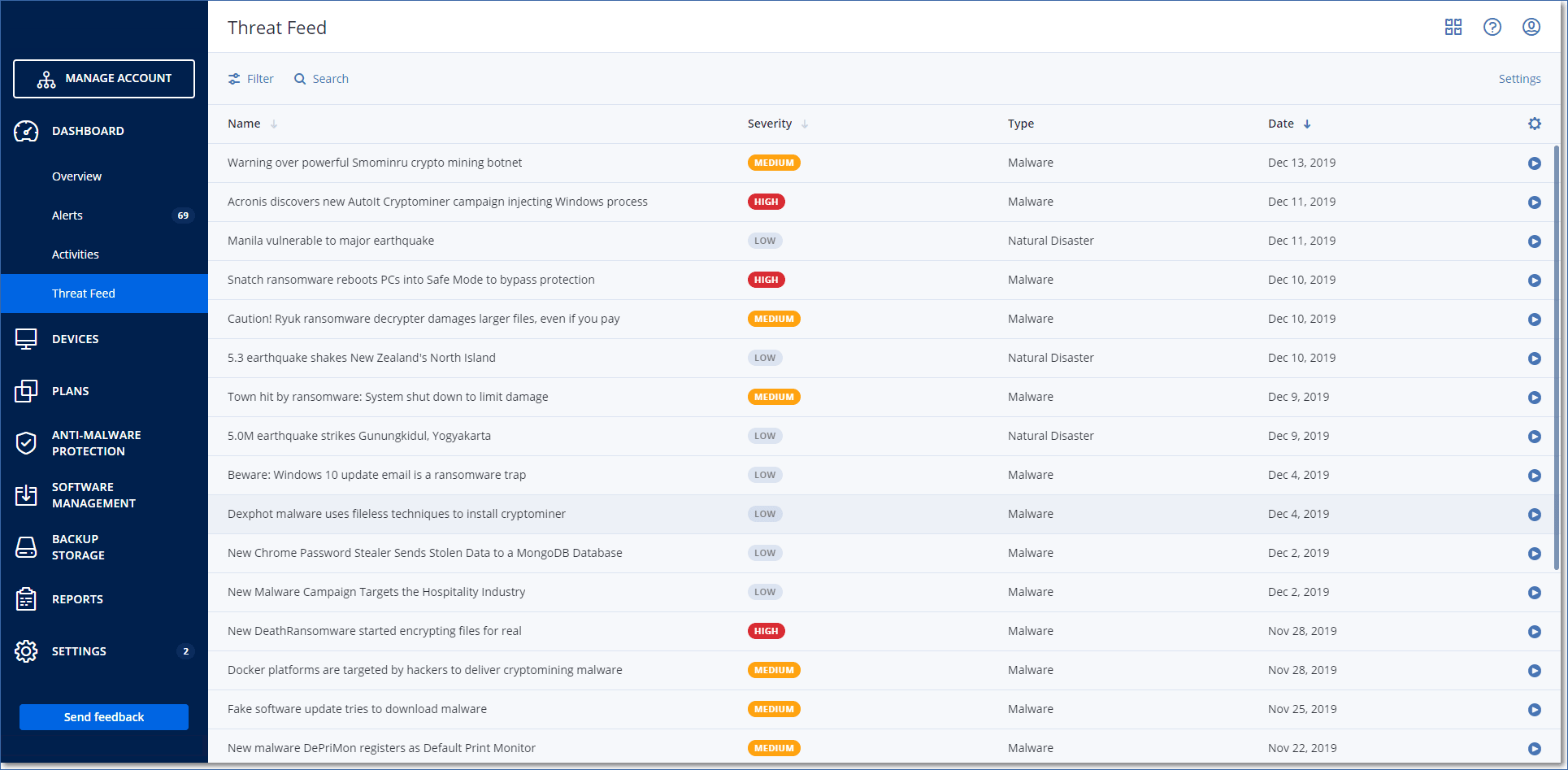Image resolution: width=1568 pixels, height=770 pixels.
Task: Open the apps grid icon in header
Action: click(1453, 28)
